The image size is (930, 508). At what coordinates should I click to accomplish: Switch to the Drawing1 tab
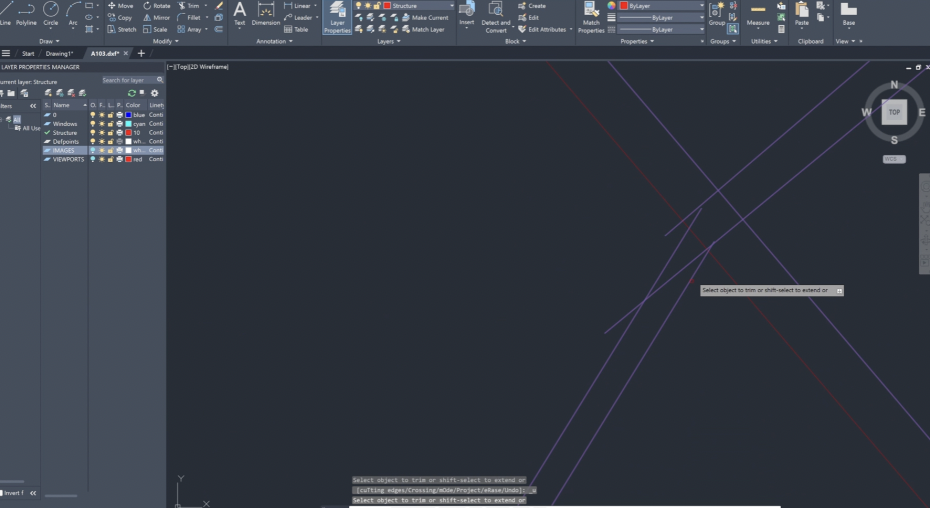point(59,53)
